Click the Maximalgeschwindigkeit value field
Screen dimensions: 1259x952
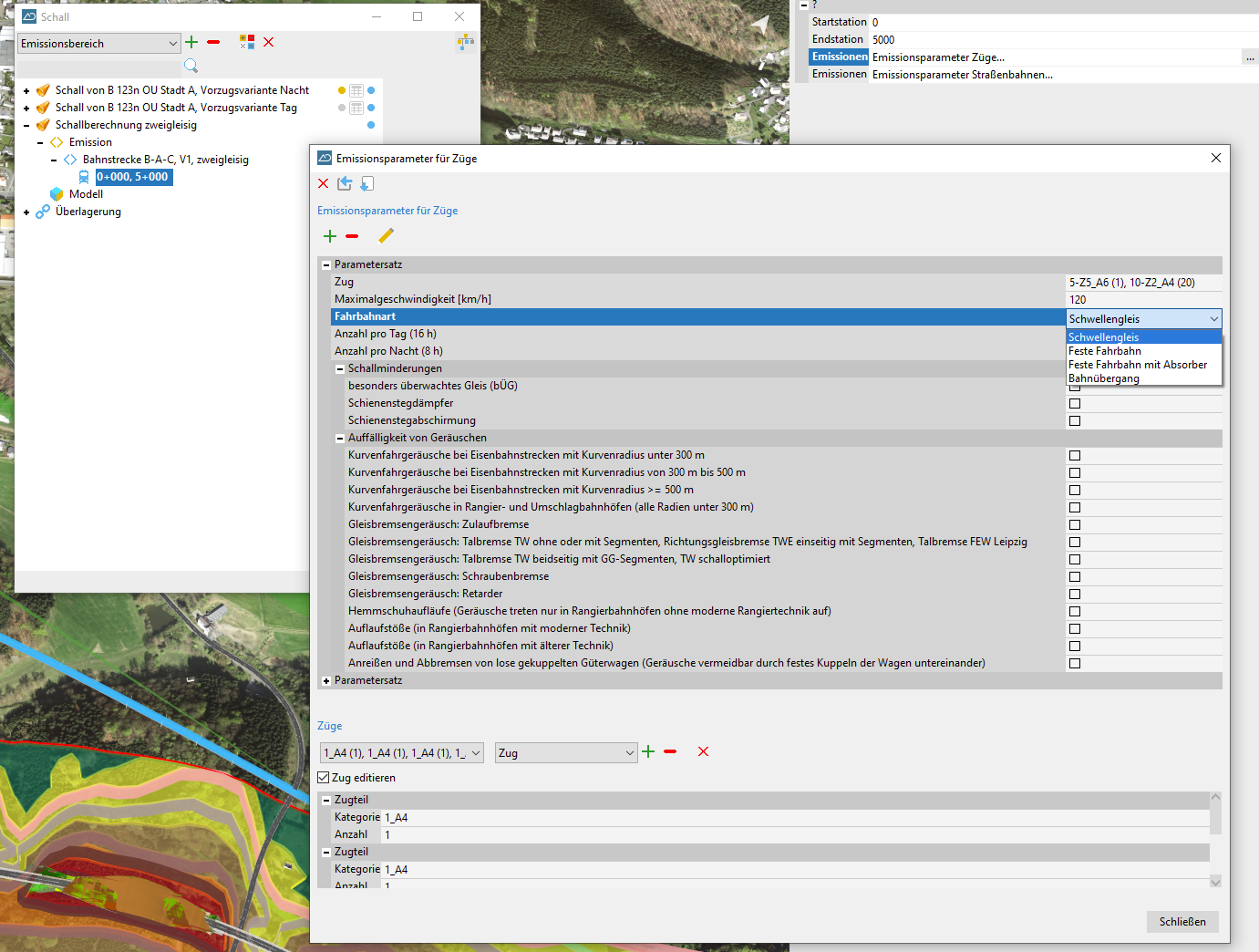click(1142, 300)
